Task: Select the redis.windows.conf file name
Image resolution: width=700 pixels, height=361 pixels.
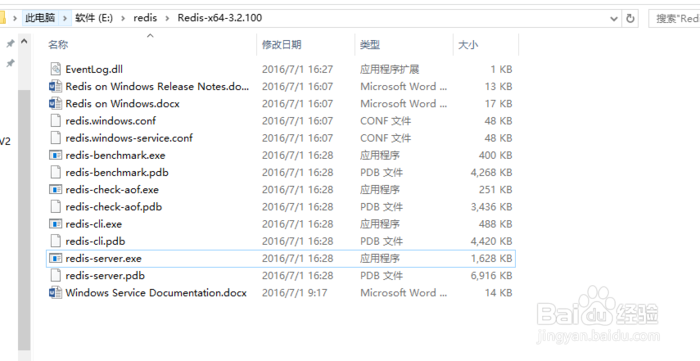Action: click(x=111, y=121)
